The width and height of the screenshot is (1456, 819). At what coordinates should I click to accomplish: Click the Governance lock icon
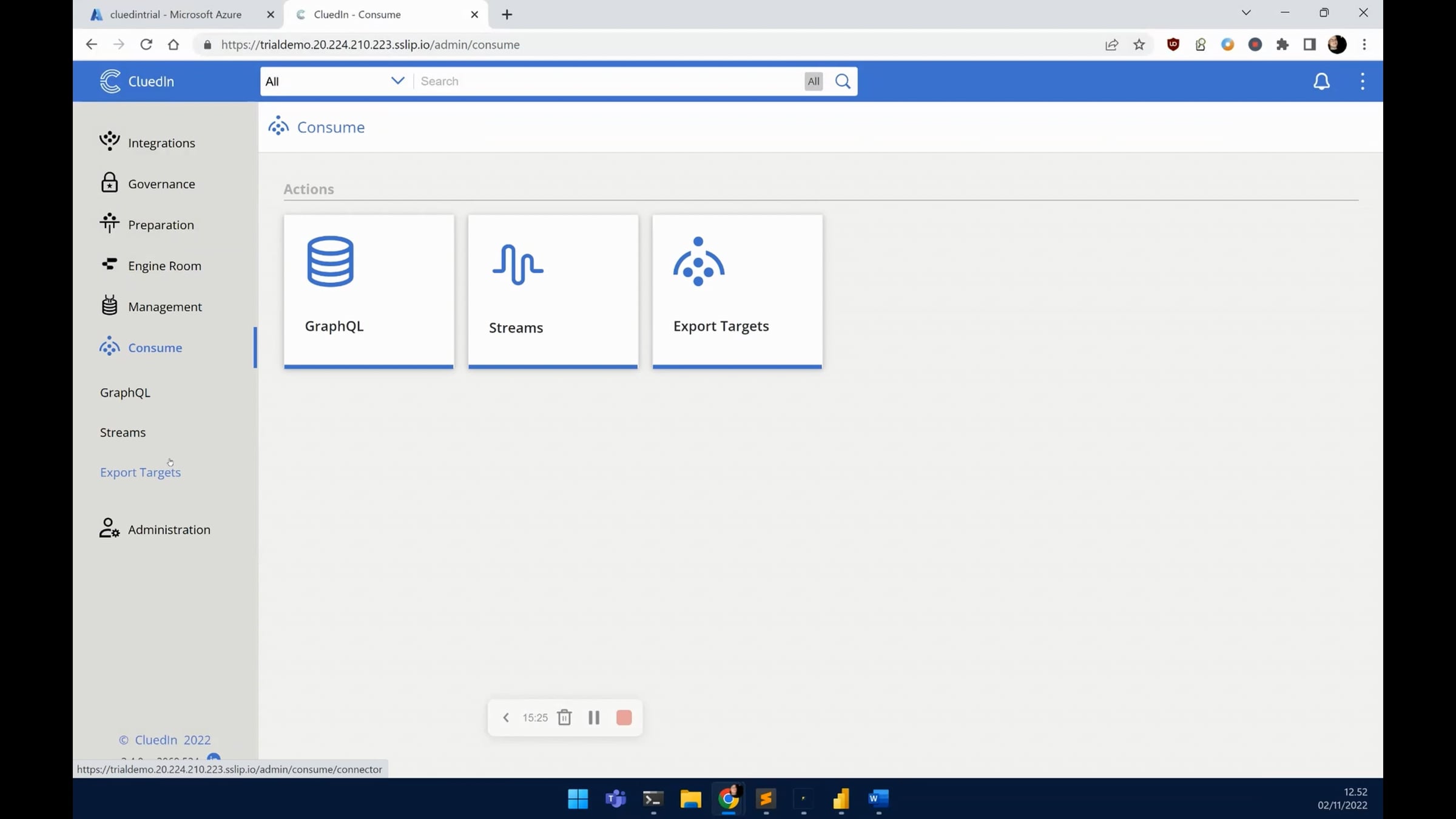(109, 182)
